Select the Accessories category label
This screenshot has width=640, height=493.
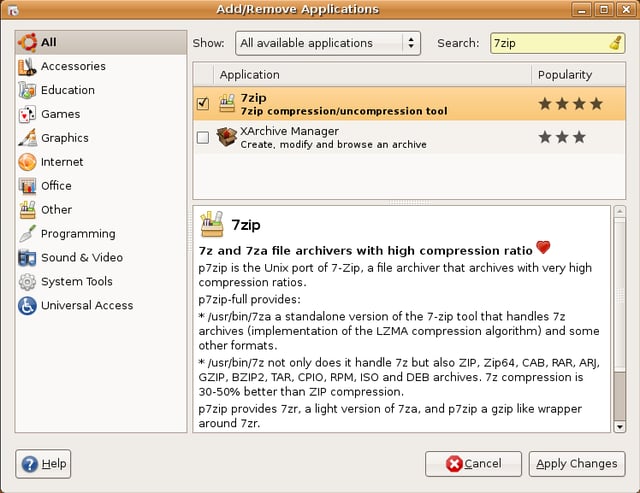coord(73,66)
